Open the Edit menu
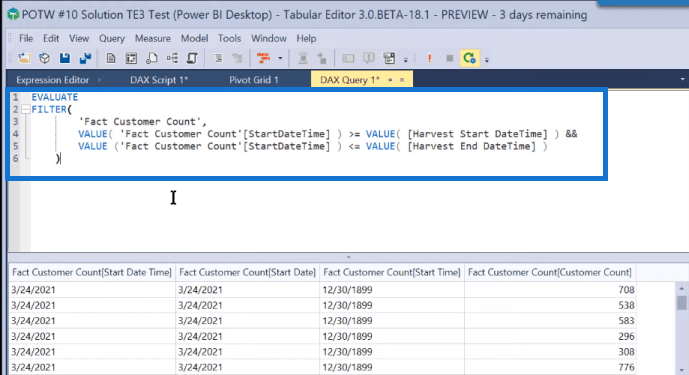Image resolution: width=689 pixels, height=375 pixels. coord(51,38)
